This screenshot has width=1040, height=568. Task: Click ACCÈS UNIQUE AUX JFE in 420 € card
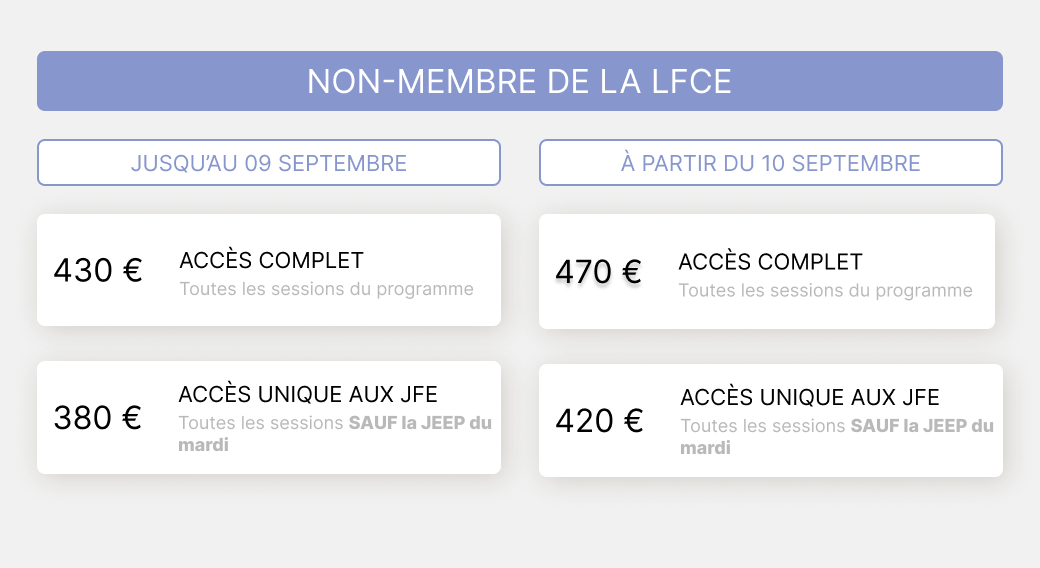pos(810,397)
